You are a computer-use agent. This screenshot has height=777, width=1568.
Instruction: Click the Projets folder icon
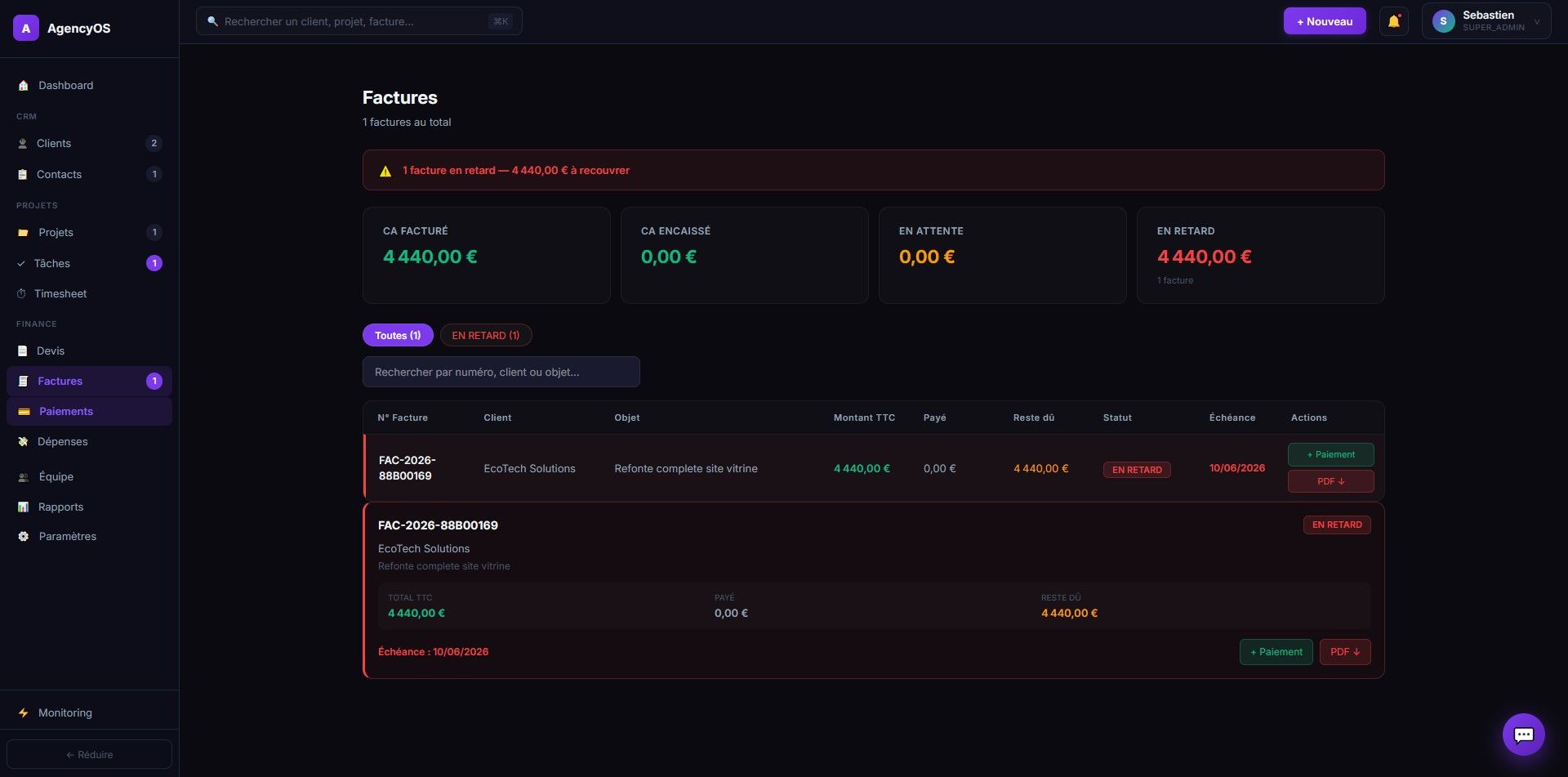coord(23,232)
